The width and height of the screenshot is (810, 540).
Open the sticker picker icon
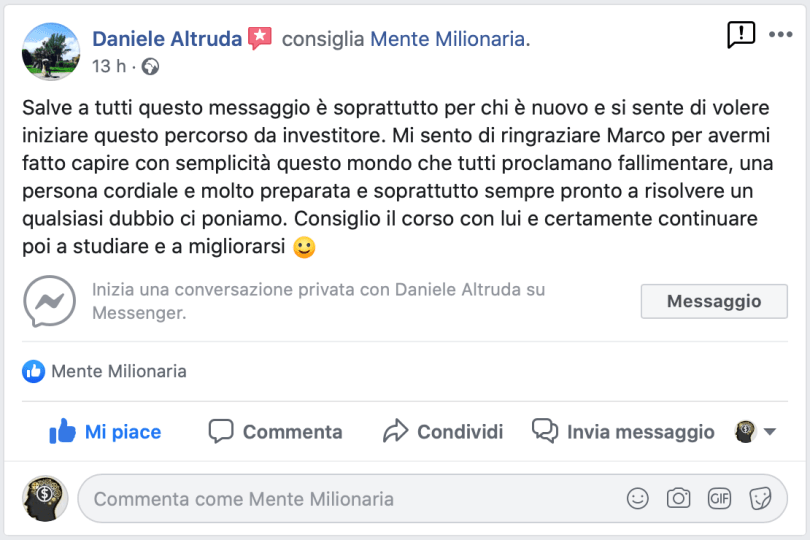760,498
